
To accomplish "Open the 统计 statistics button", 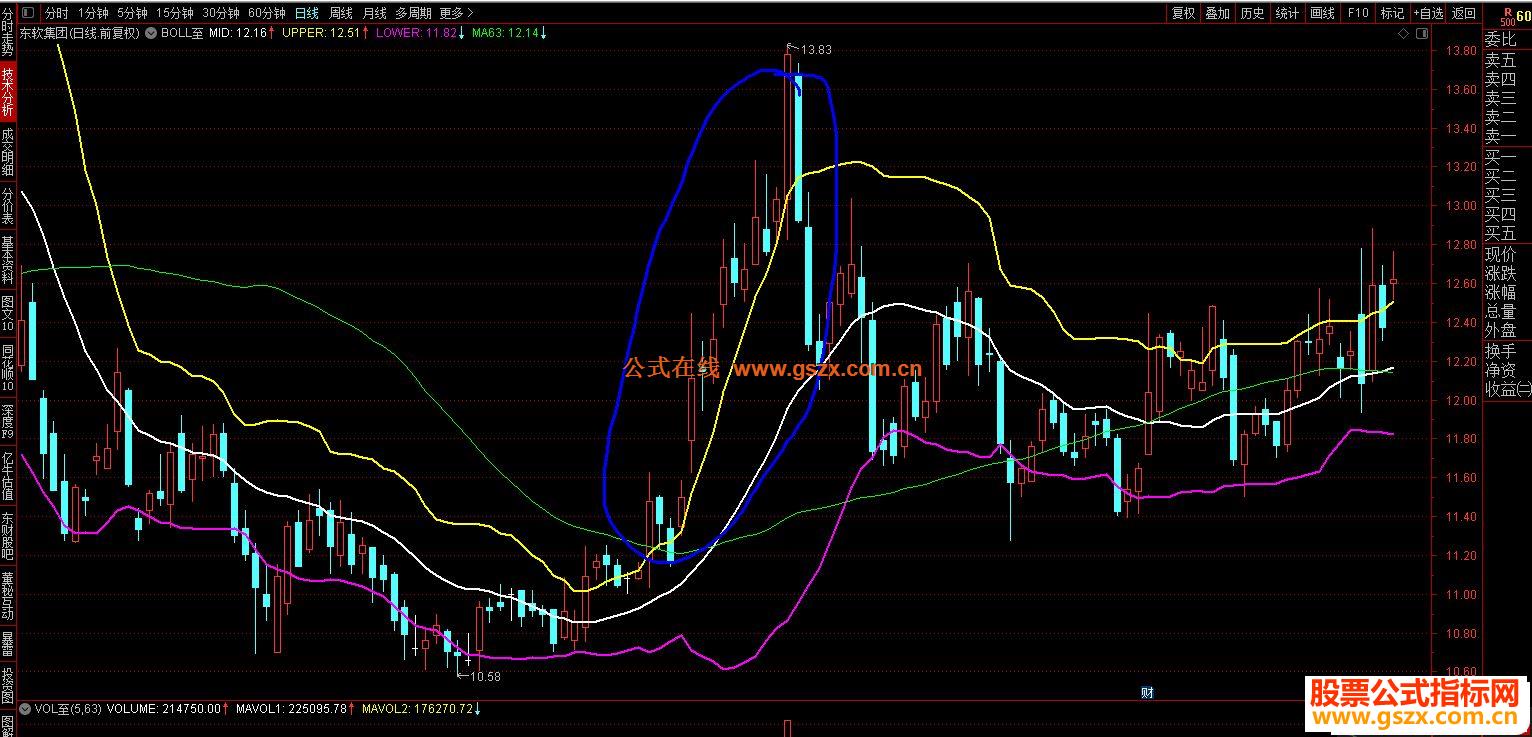I will (1287, 13).
